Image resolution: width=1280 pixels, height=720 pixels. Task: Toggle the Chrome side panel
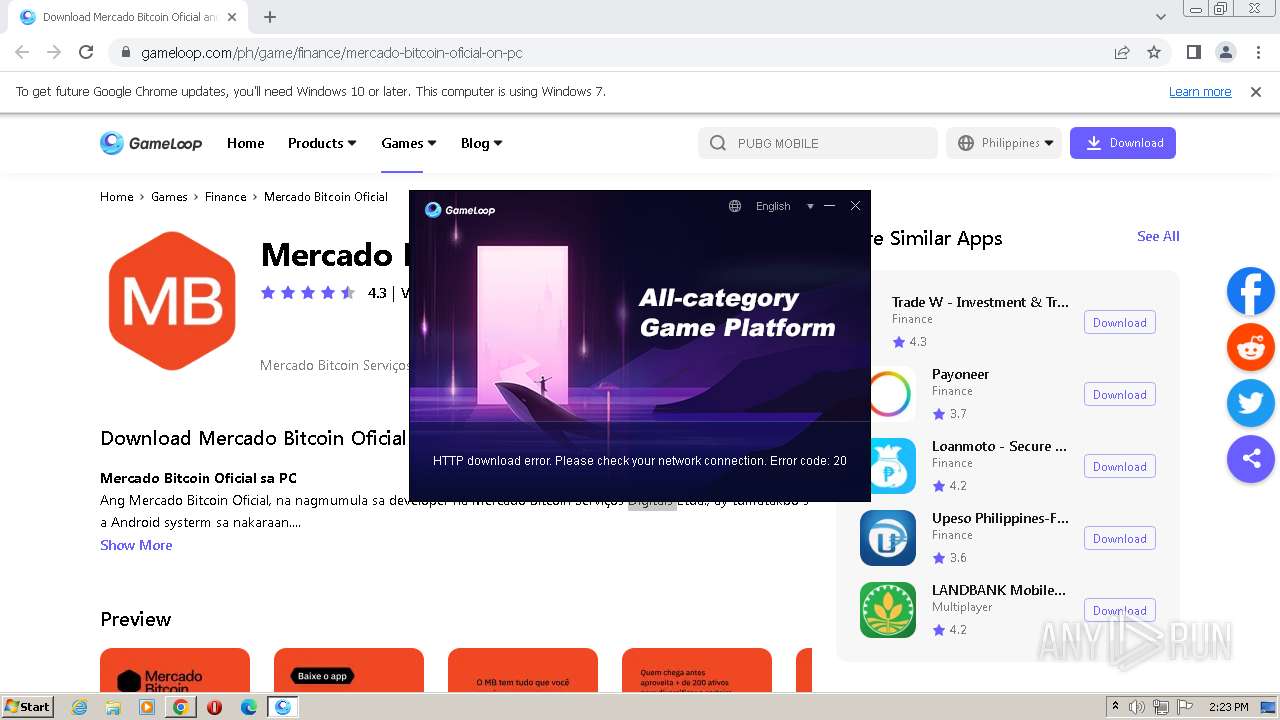point(1194,52)
